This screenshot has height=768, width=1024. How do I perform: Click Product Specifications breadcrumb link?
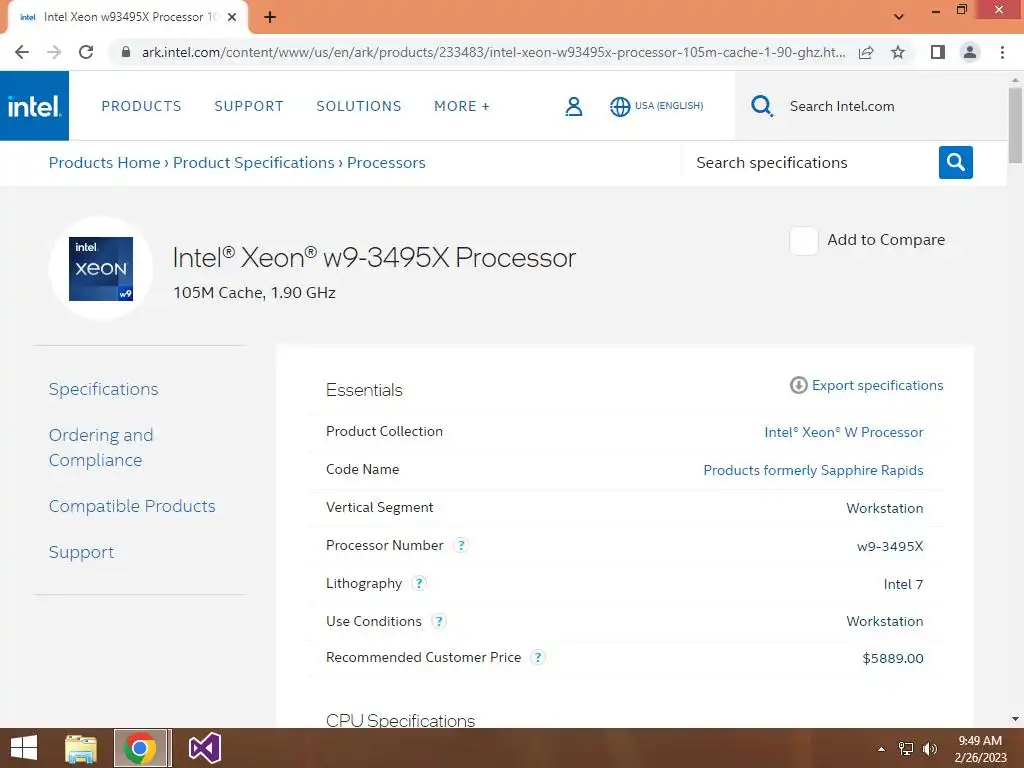click(x=253, y=163)
